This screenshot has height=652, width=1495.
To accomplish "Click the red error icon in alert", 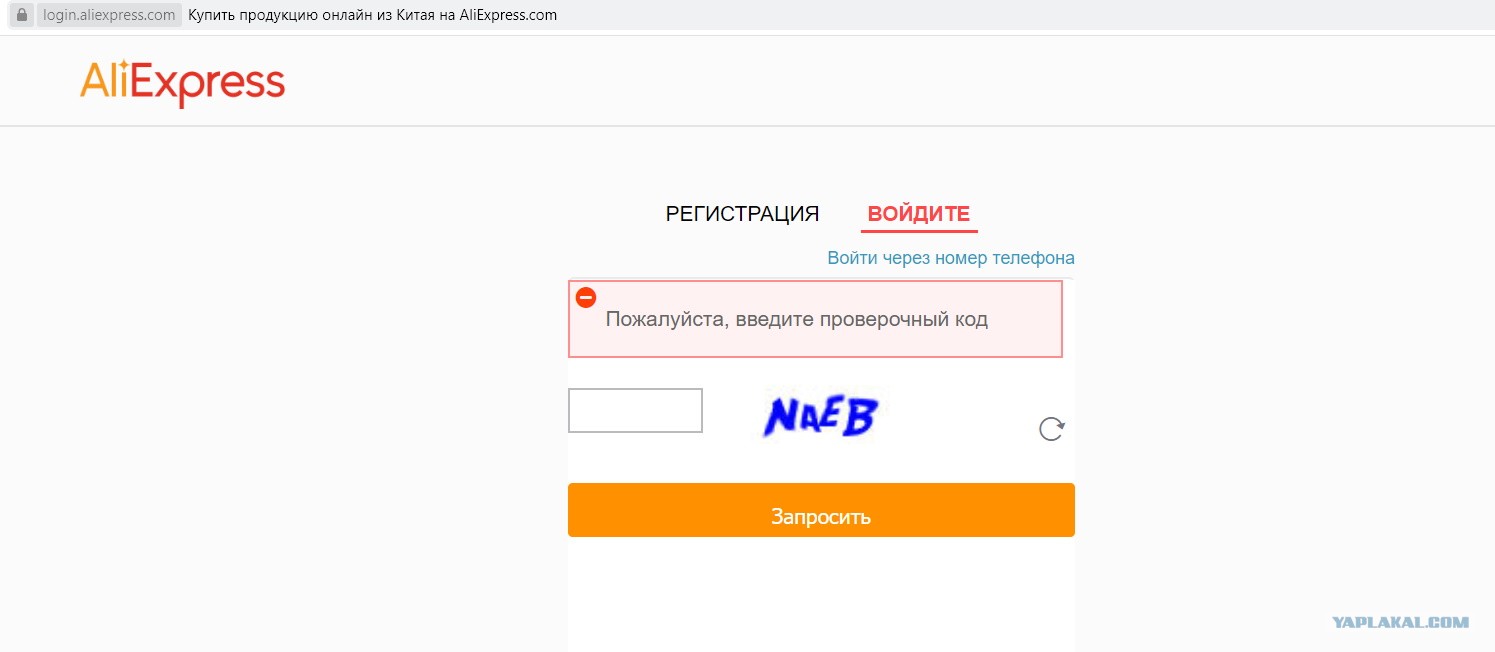I will pyautogui.click(x=586, y=297).
